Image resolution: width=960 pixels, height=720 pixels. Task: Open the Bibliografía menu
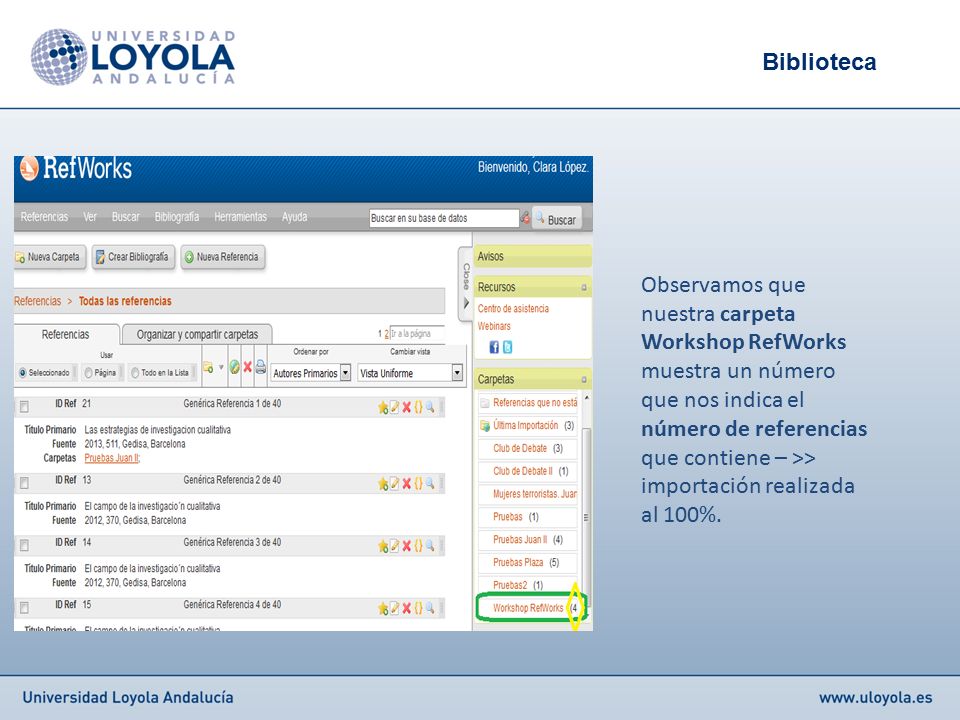(177, 217)
